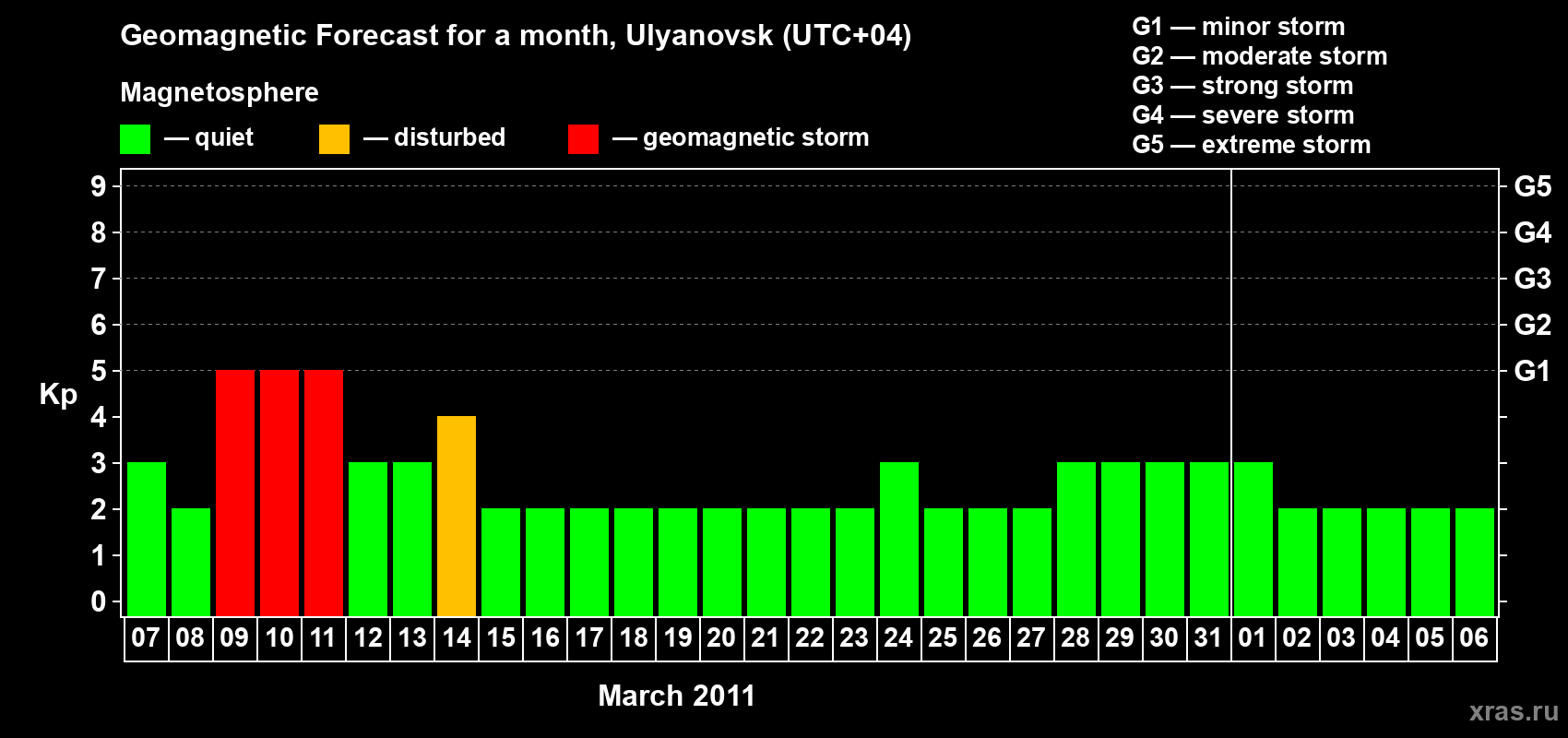Click date label 07 on axis
This screenshot has width=1568, height=738.
146,637
